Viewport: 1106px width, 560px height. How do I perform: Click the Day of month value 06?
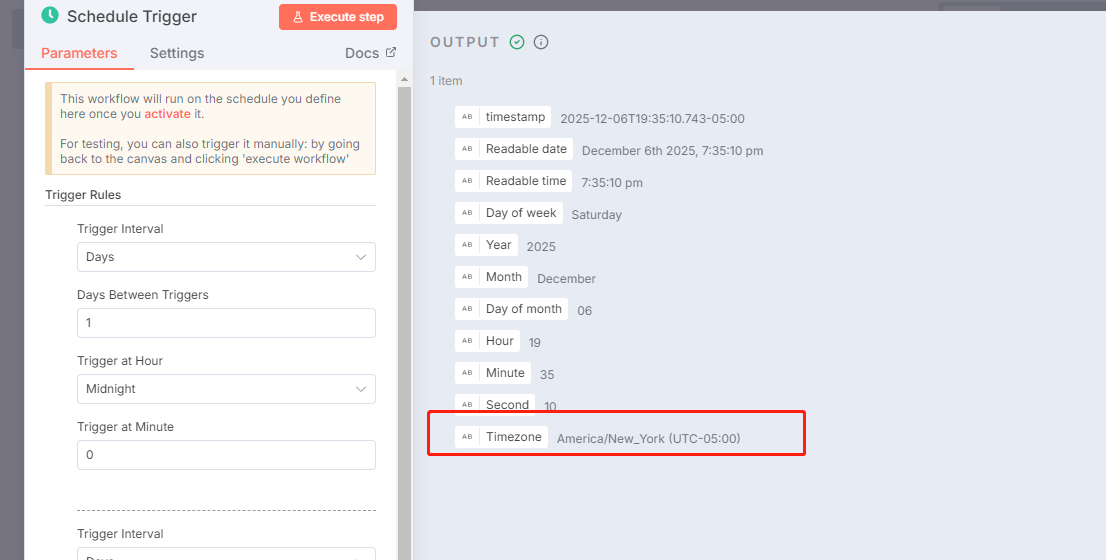585,310
